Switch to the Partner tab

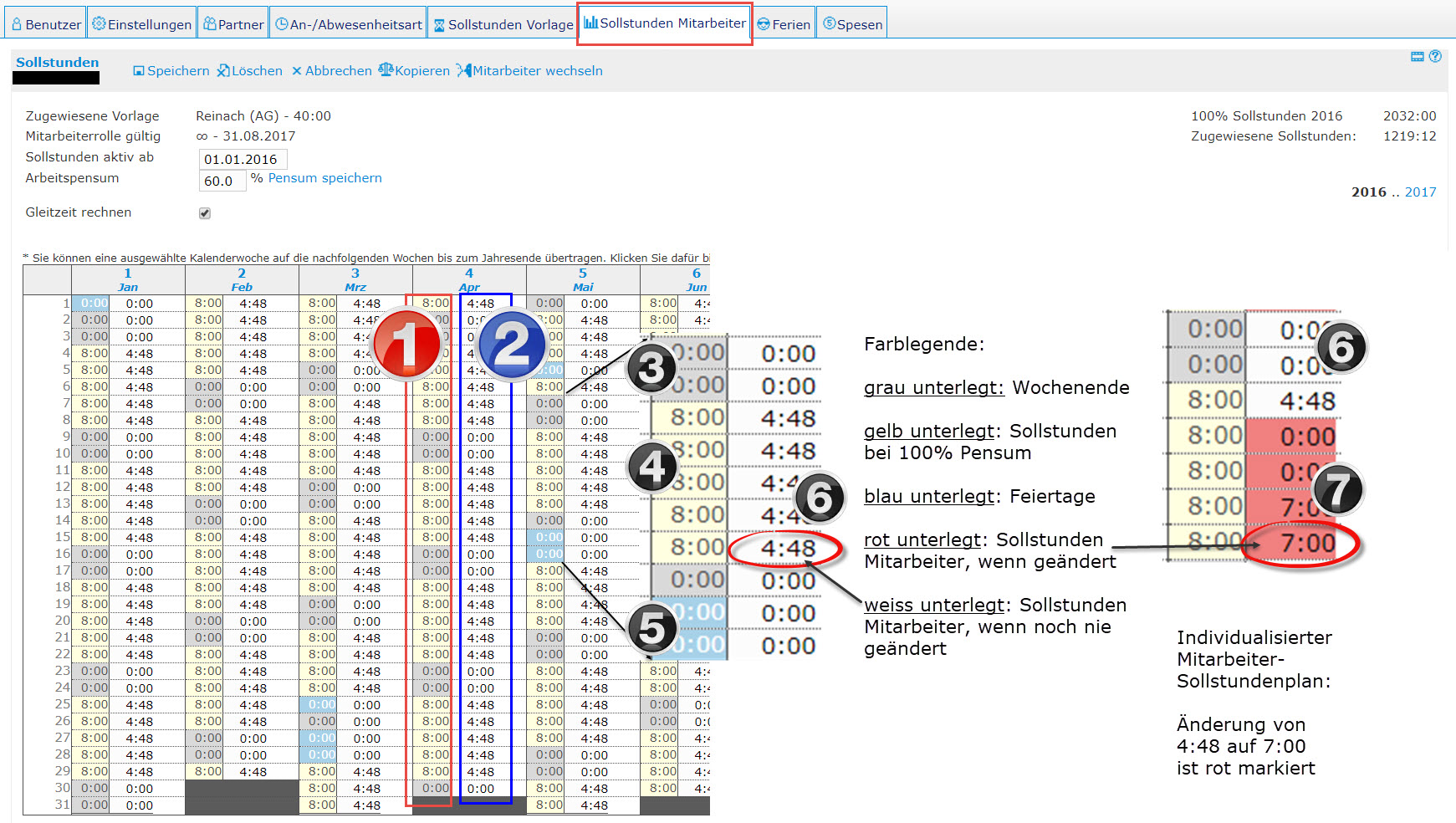pos(233,24)
